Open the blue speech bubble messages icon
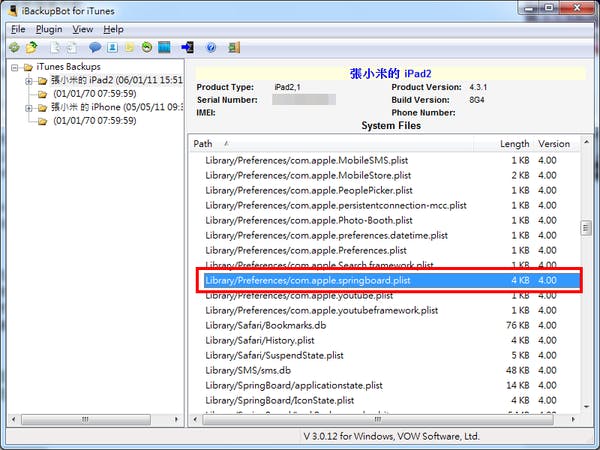The image size is (600, 450). [x=95, y=47]
